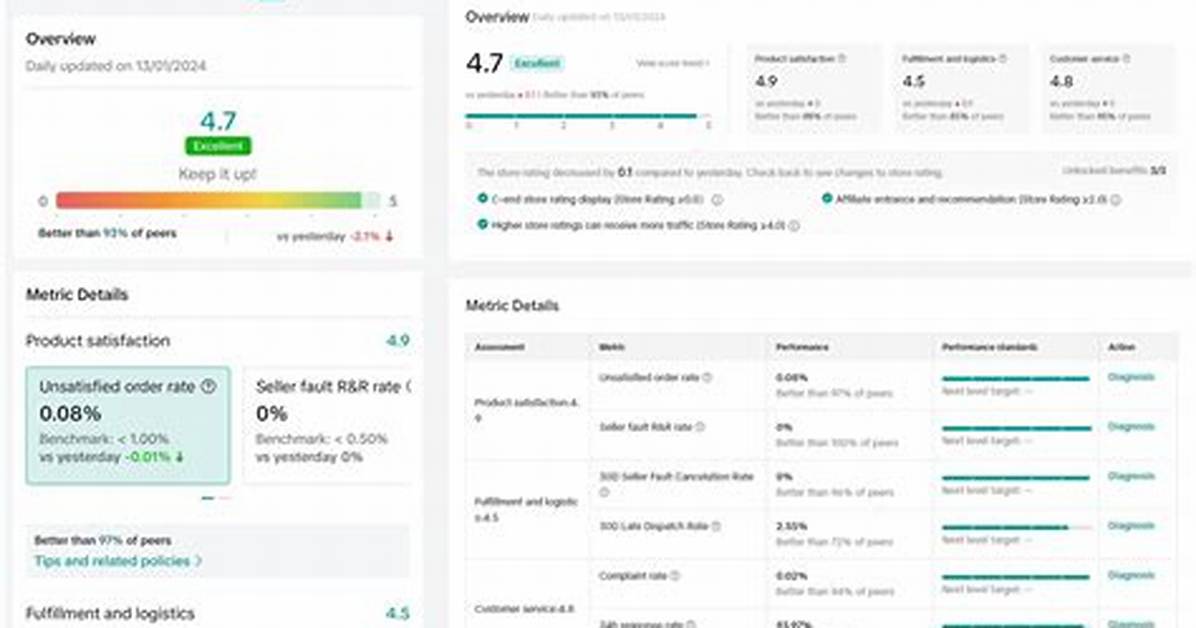Screen dimensions: 1196x628
Task: Click Unlocked benefits 3/3 text
Action: click(x=1114, y=171)
